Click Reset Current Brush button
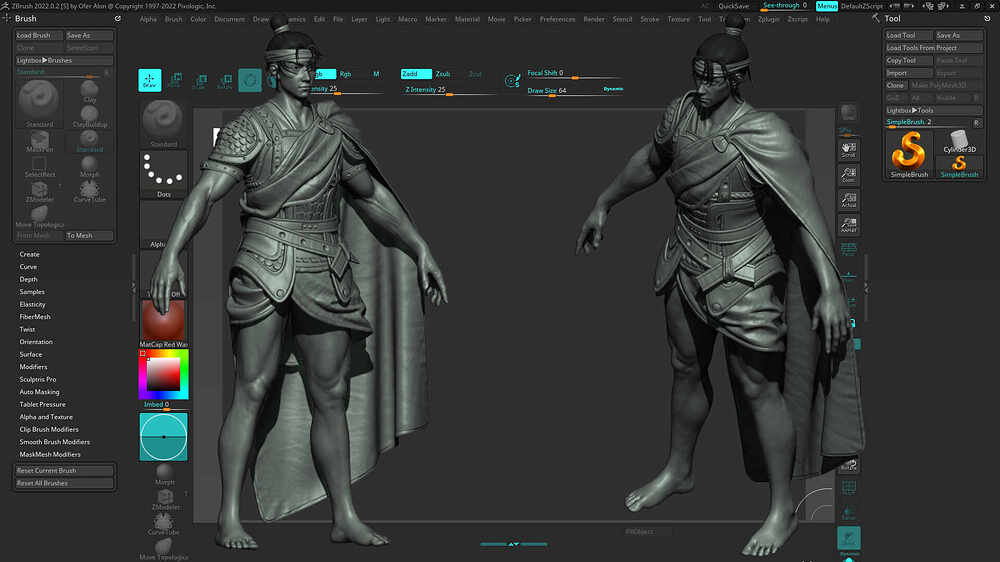 [x=64, y=471]
